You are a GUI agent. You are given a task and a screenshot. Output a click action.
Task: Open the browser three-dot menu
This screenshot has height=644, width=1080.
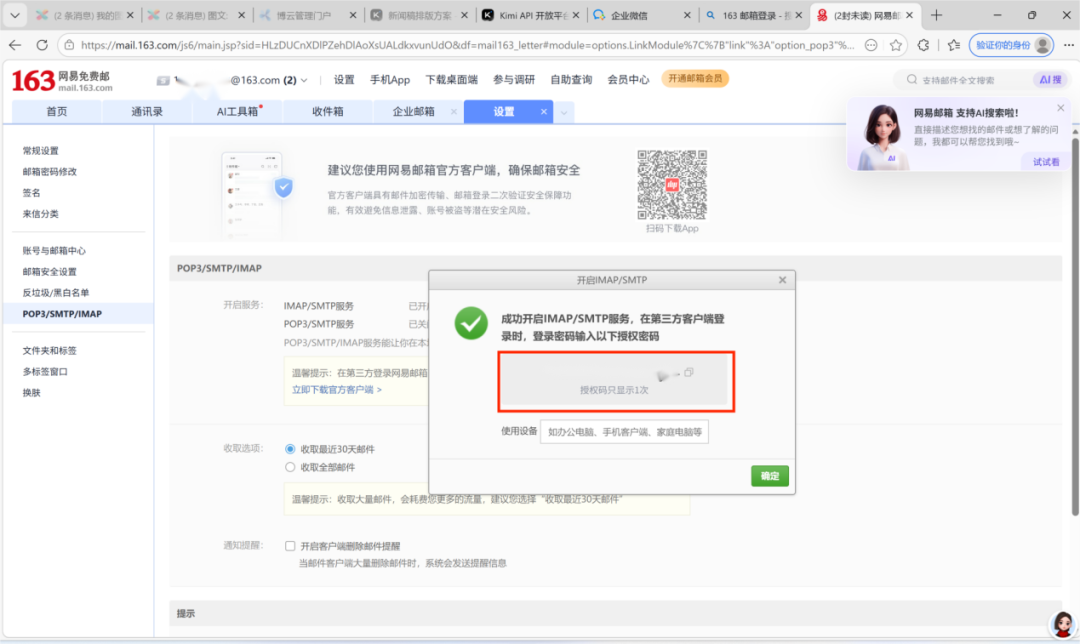pyautogui.click(x=1068, y=45)
